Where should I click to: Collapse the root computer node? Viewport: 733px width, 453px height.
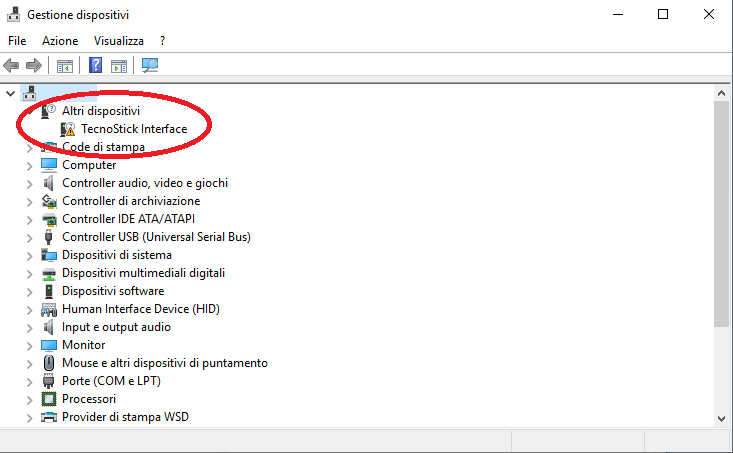11,93
